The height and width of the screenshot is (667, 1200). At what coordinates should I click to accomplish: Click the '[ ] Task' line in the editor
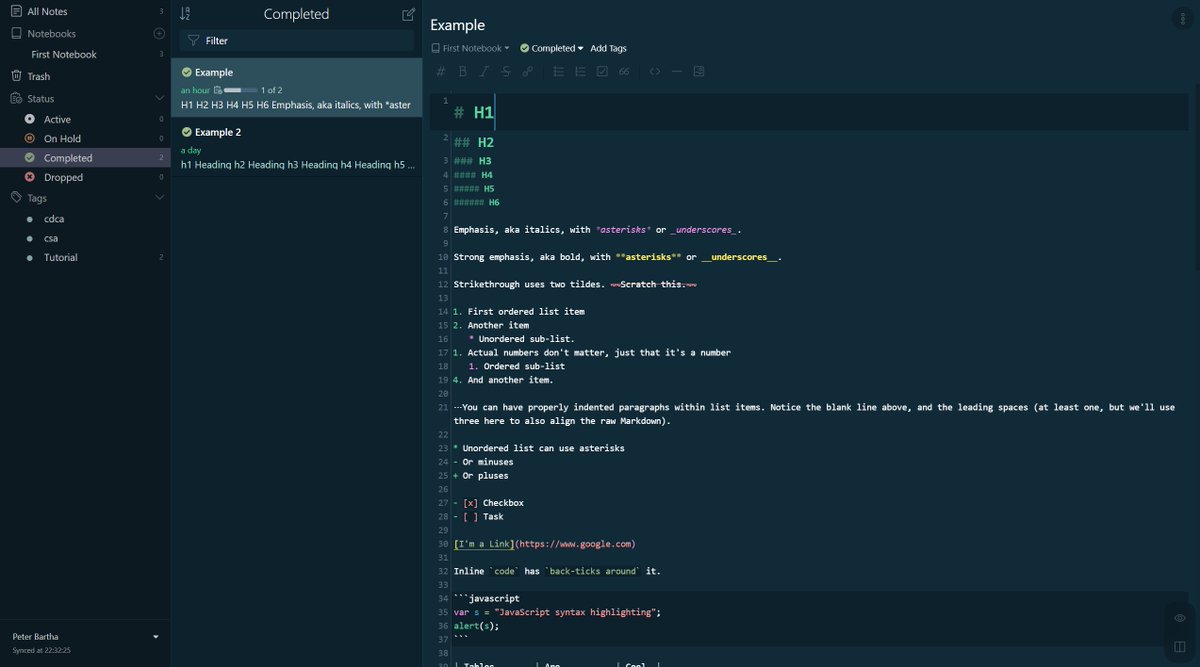479,517
